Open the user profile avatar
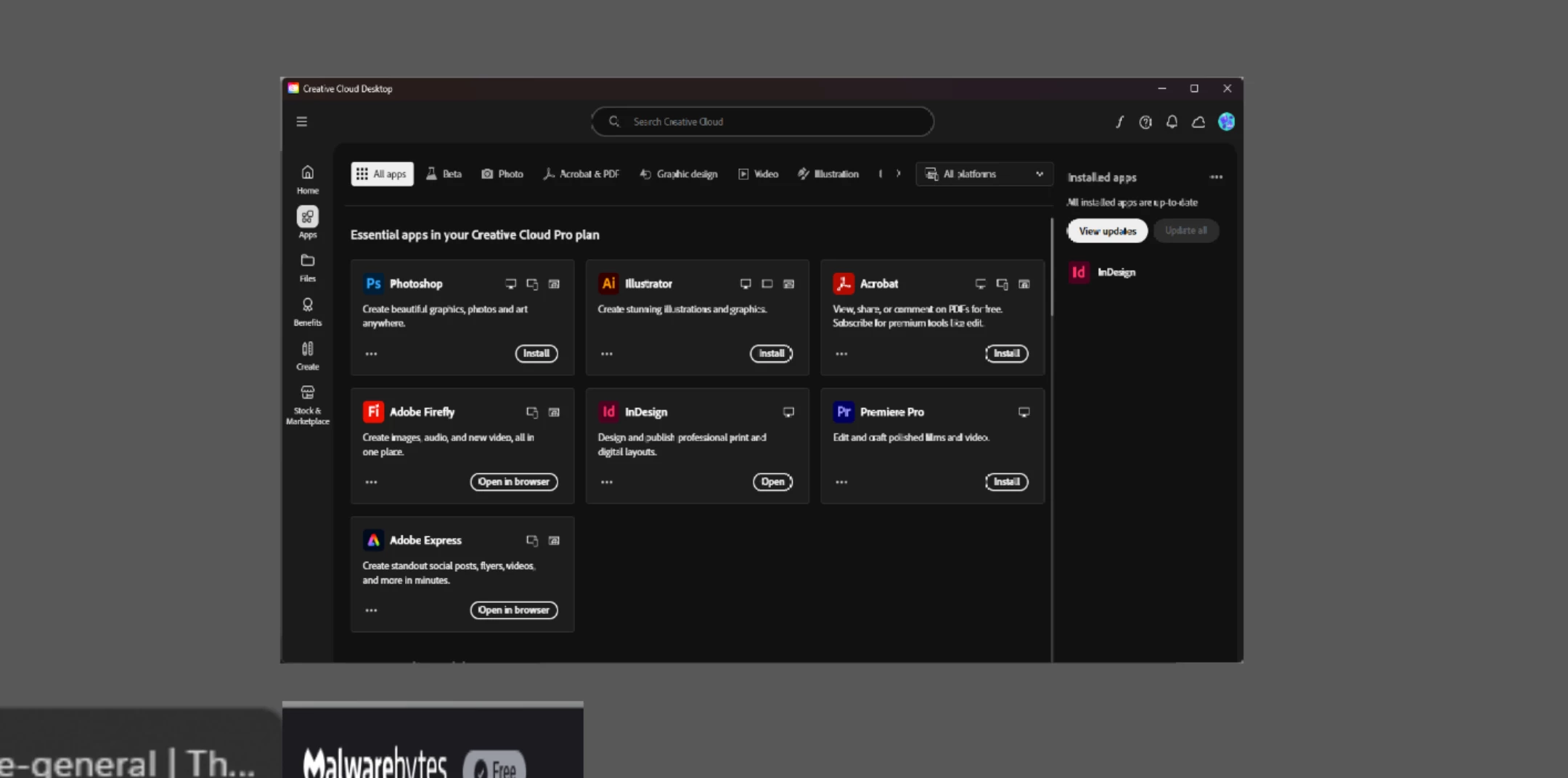The height and width of the screenshot is (778, 1568). coord(1226,122)
